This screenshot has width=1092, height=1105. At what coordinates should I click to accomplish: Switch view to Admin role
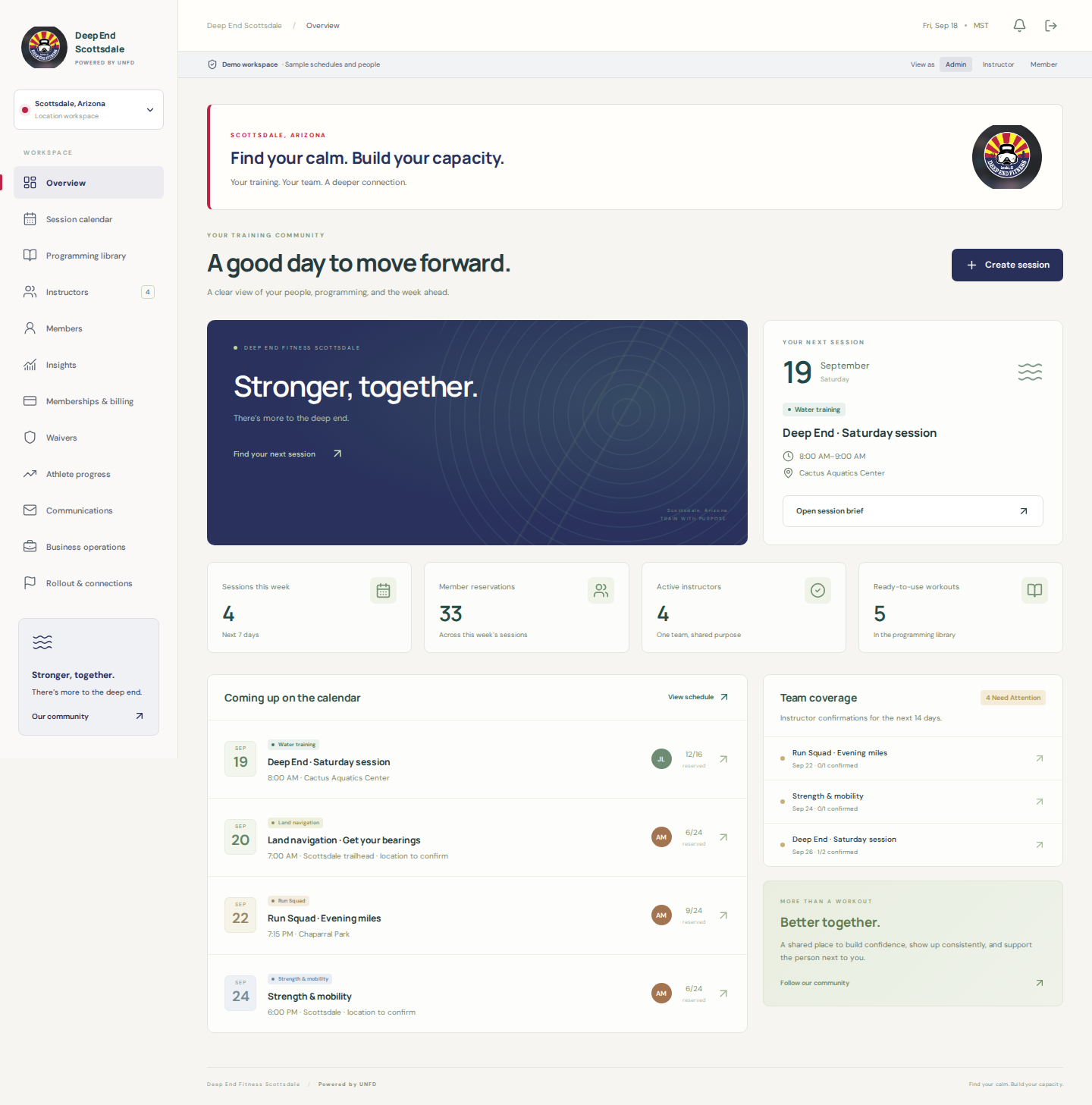coord(955,64)
